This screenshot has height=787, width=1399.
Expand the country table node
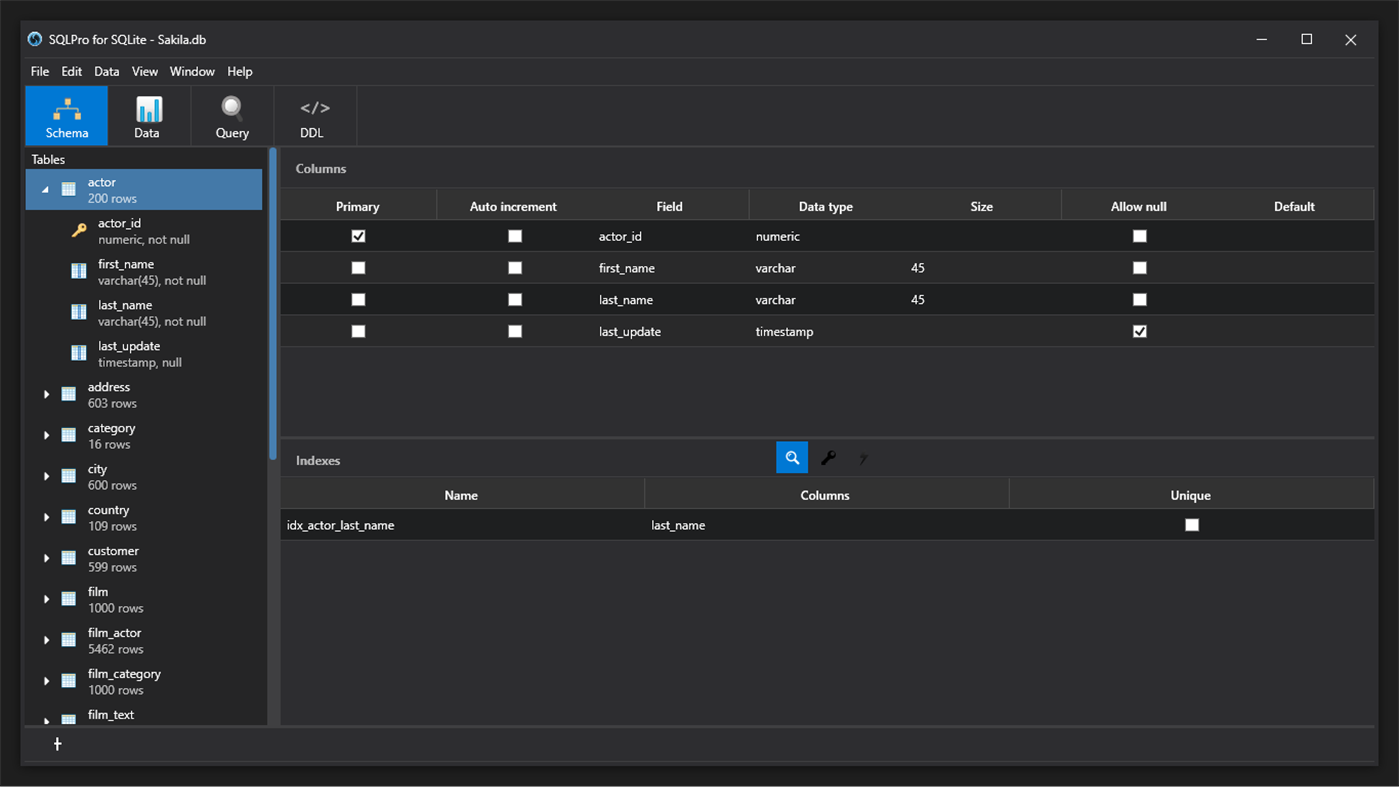pyautogui.click(x=46, y=518)
